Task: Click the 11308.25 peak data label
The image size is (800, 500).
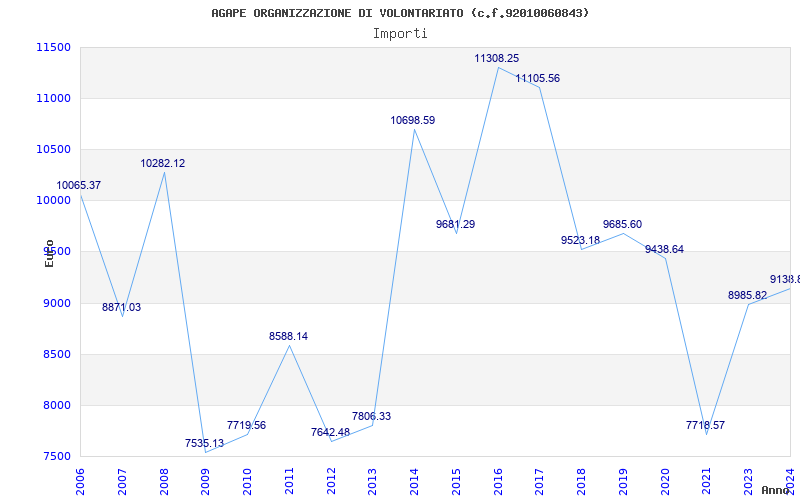Action: click(496, 58)
